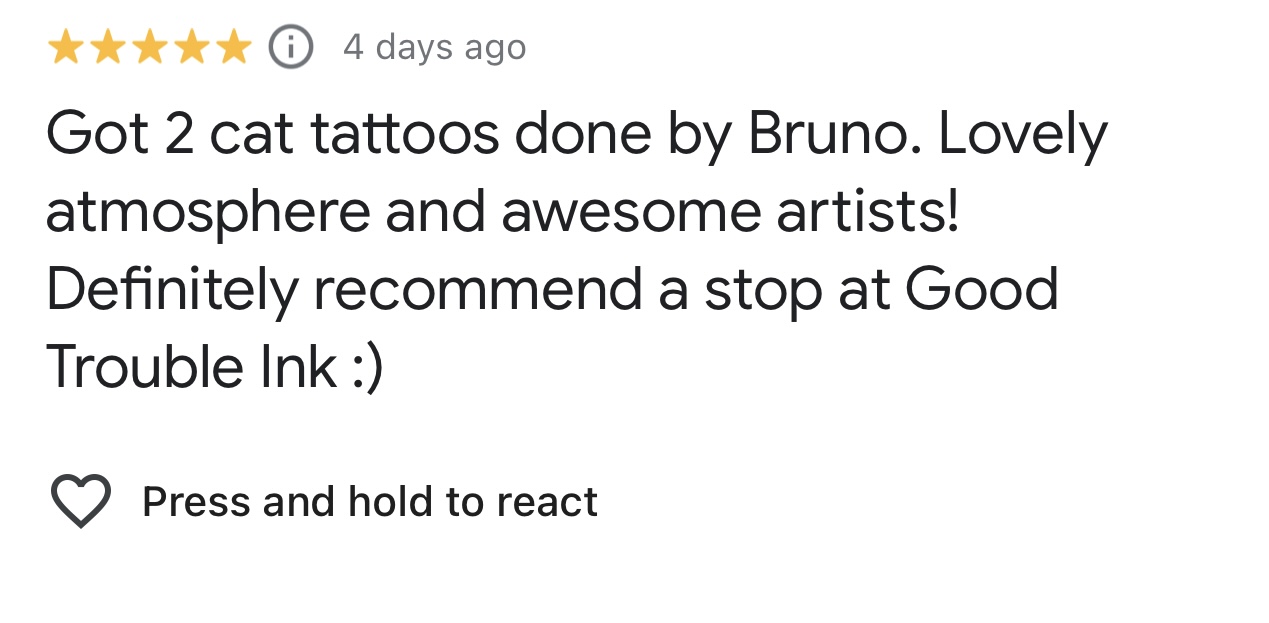The height and width of the screenshot is (623, 1269).
Task: Click the "4 days ago" timestamp
Action: 434,47
